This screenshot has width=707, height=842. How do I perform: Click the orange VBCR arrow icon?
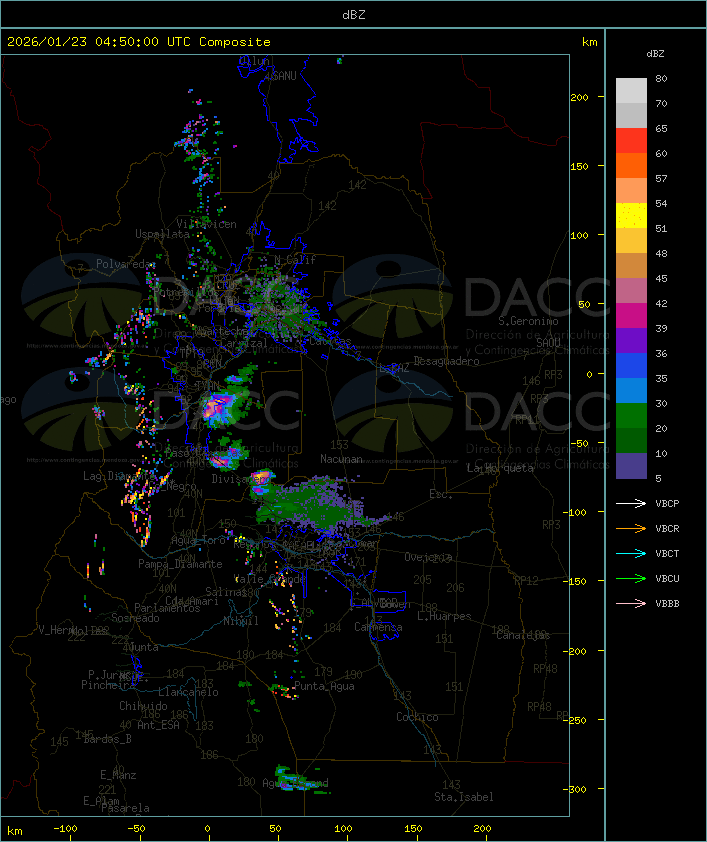pyautogui.click(x=631, y=529)
